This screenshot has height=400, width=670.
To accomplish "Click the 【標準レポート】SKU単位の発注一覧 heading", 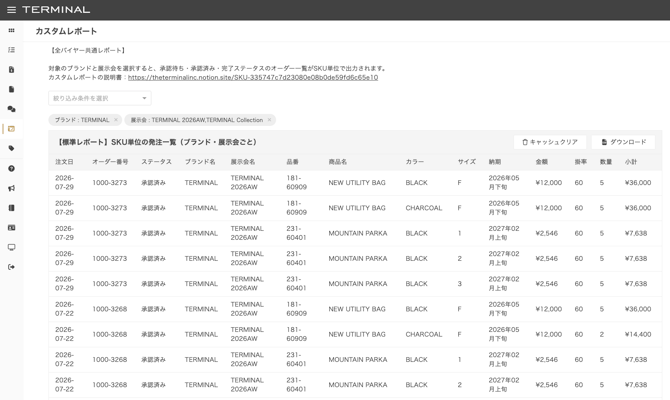I will [x=156, y=142].
